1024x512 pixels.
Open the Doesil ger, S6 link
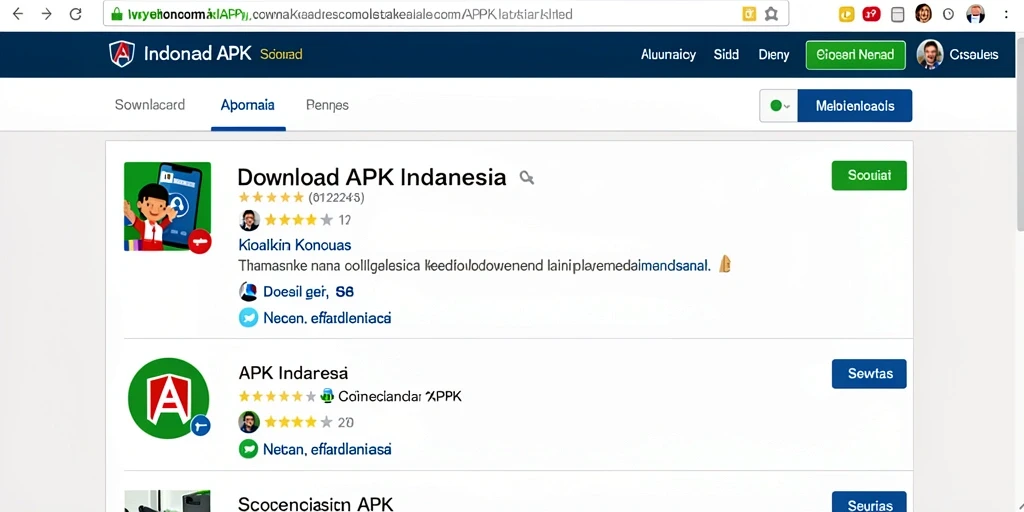[x=308, y=292]
